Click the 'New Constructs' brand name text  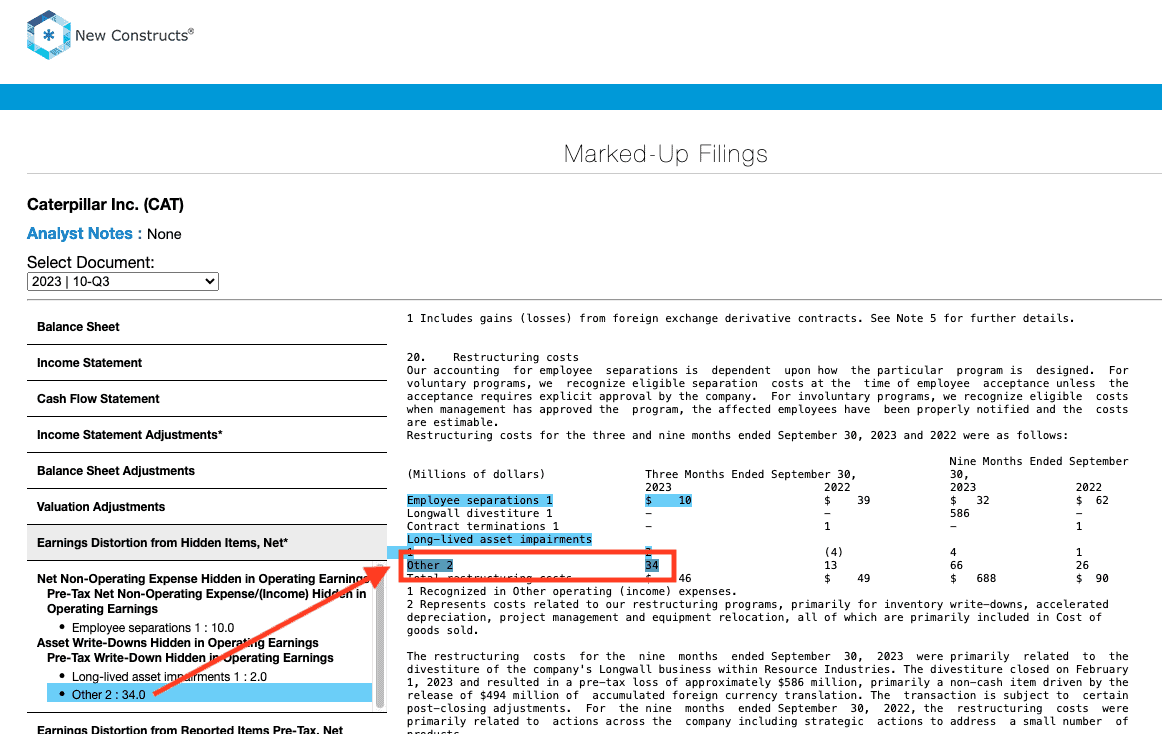click(134, 36)
